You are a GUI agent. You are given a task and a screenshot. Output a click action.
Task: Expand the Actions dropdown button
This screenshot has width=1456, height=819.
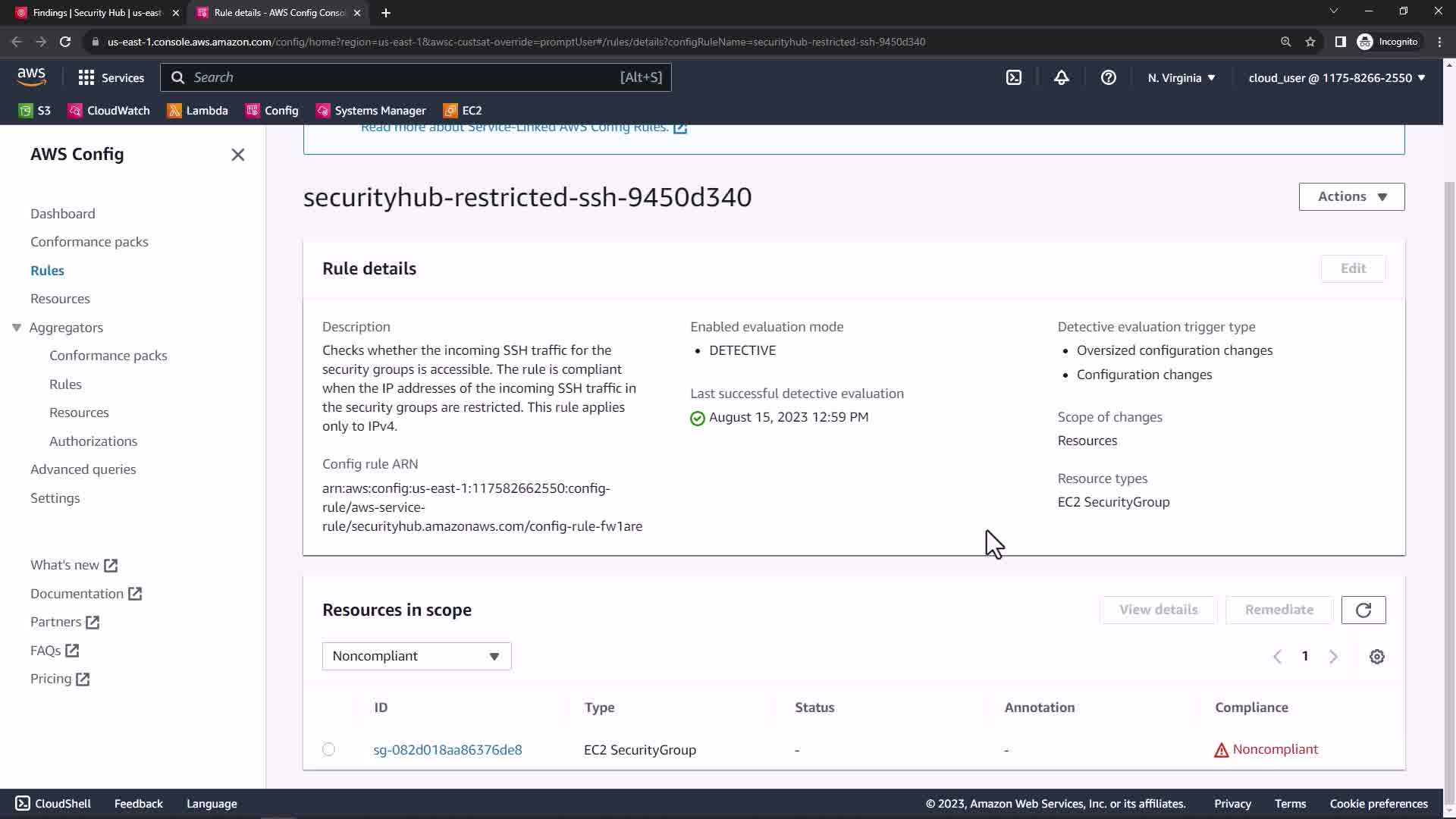(1351, 196)
